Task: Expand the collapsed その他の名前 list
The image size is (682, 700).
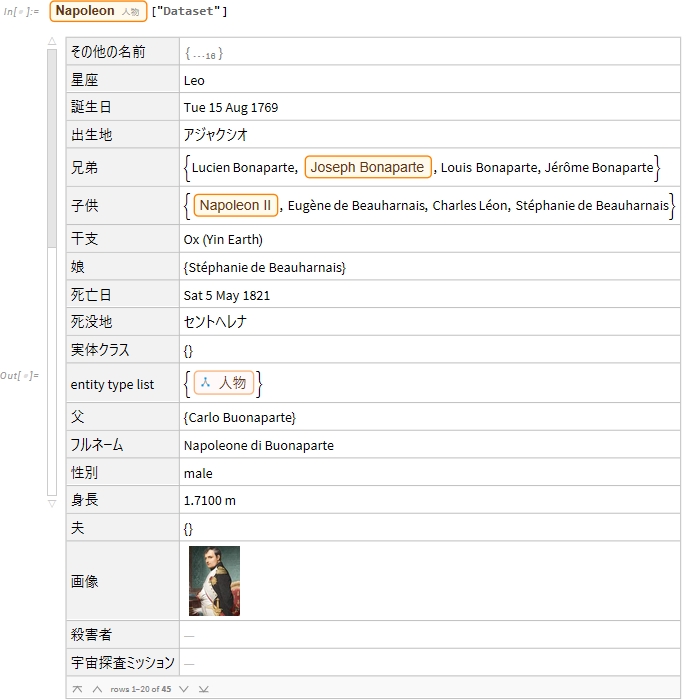Action: [203, 52]
